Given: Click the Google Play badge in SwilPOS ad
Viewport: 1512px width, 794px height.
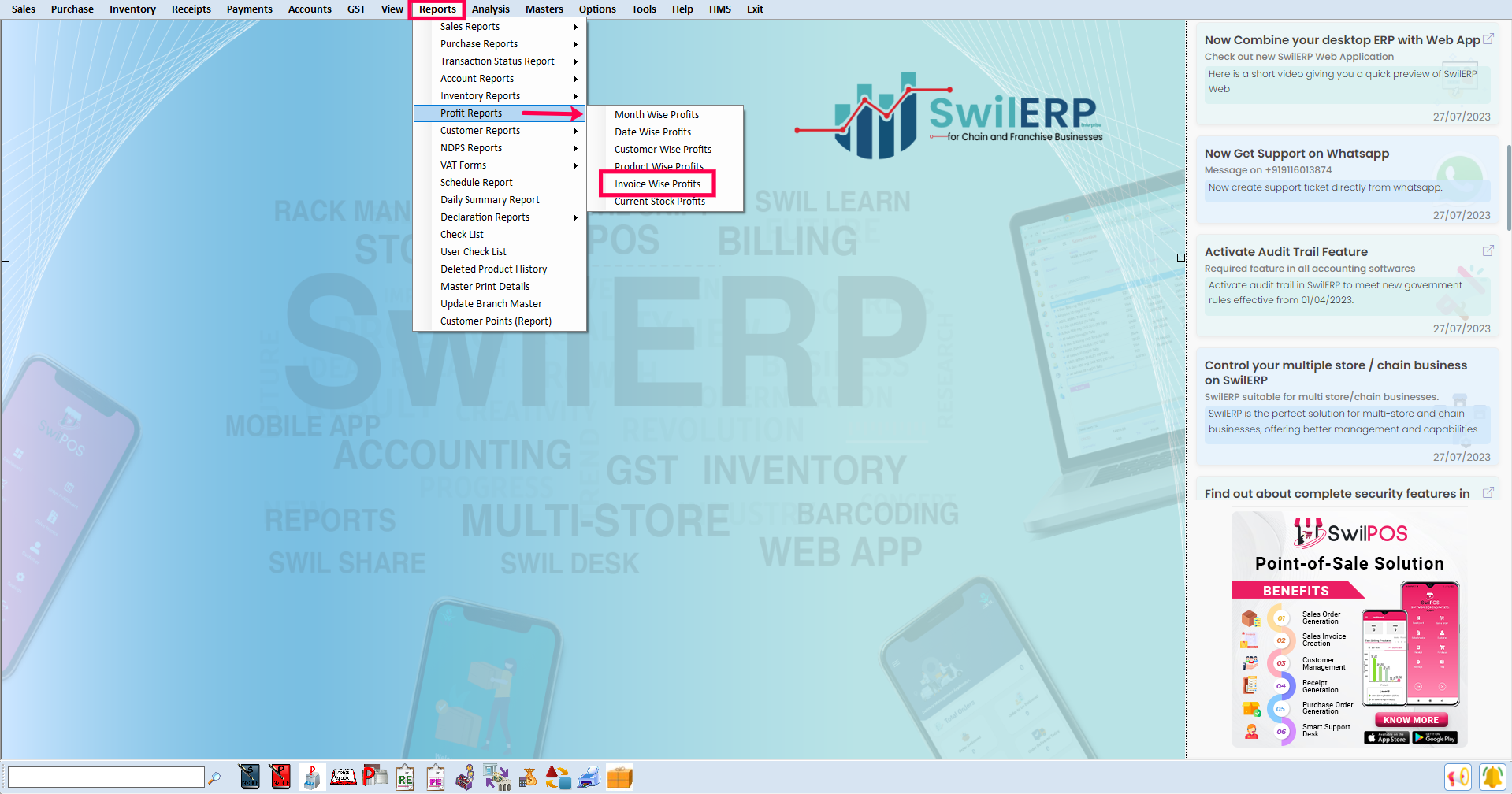Looking at the screenshot, I should (1435, 738).
